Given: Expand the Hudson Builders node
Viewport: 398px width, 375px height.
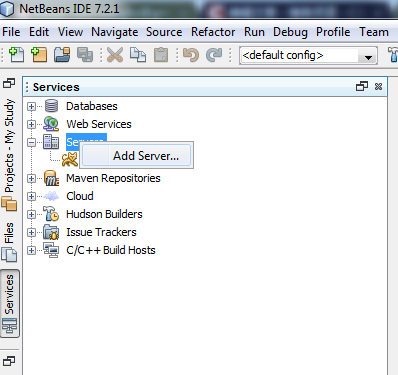Looking at the screenshot, I should point(31,214).
